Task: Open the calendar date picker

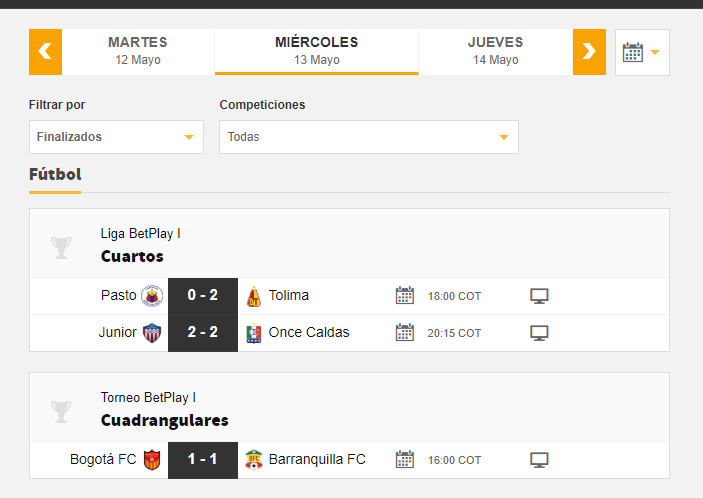Action: [x=642, y=52]
